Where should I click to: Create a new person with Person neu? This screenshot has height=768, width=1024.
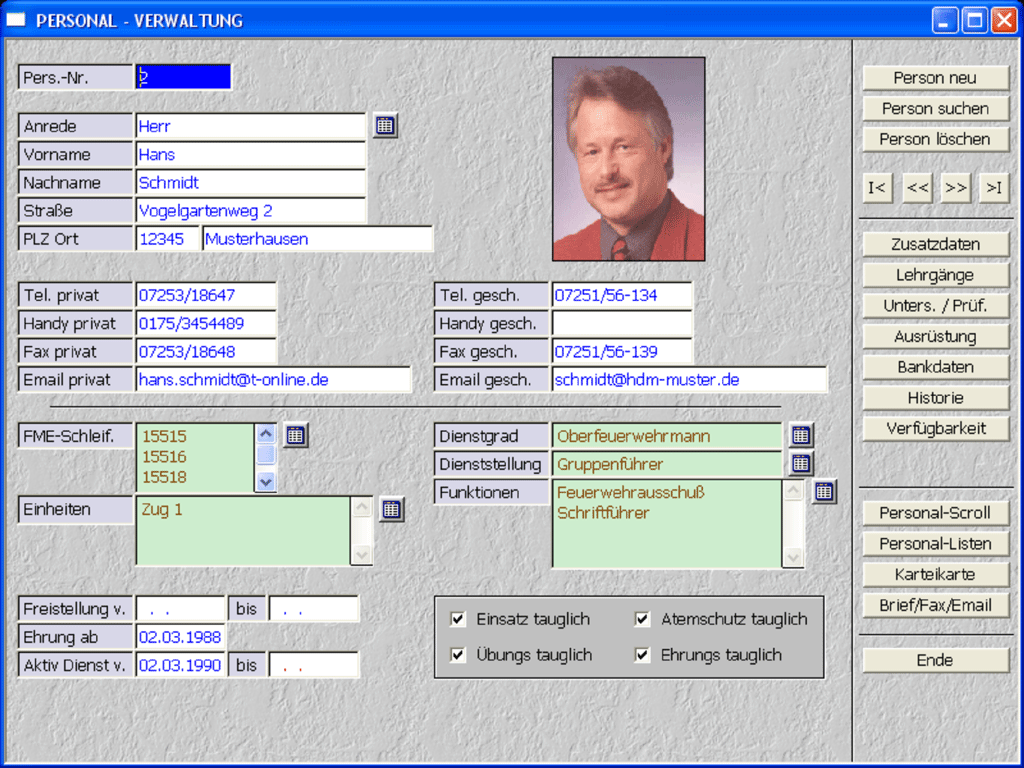pos(935,78)
